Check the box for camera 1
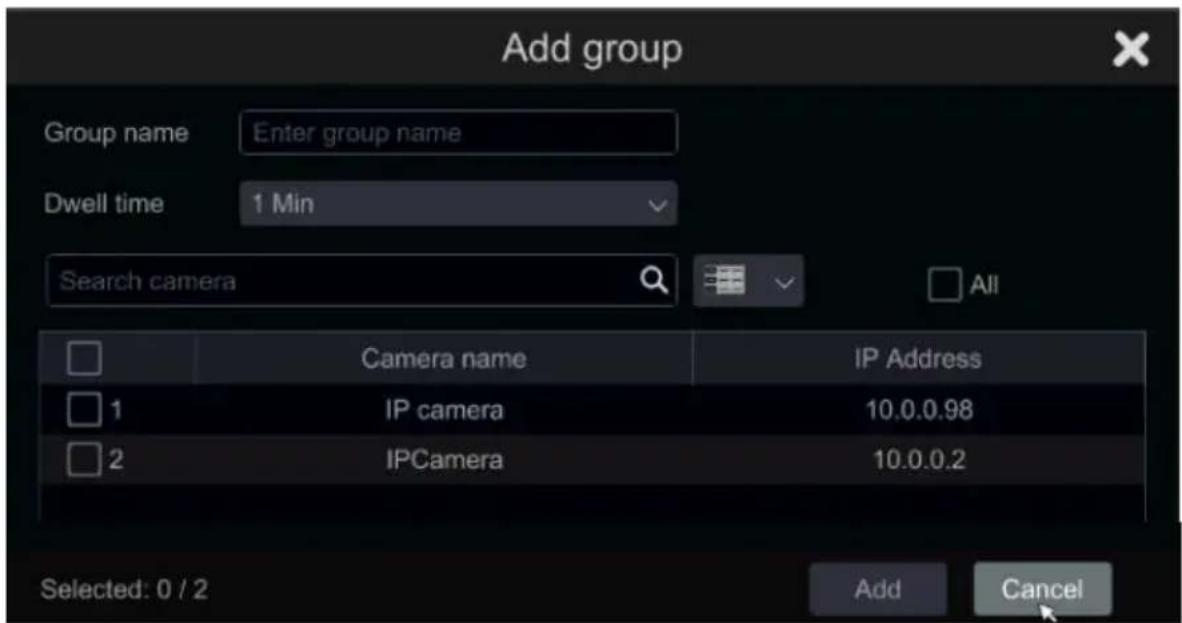1182x623 pixels. coord(84,410)
